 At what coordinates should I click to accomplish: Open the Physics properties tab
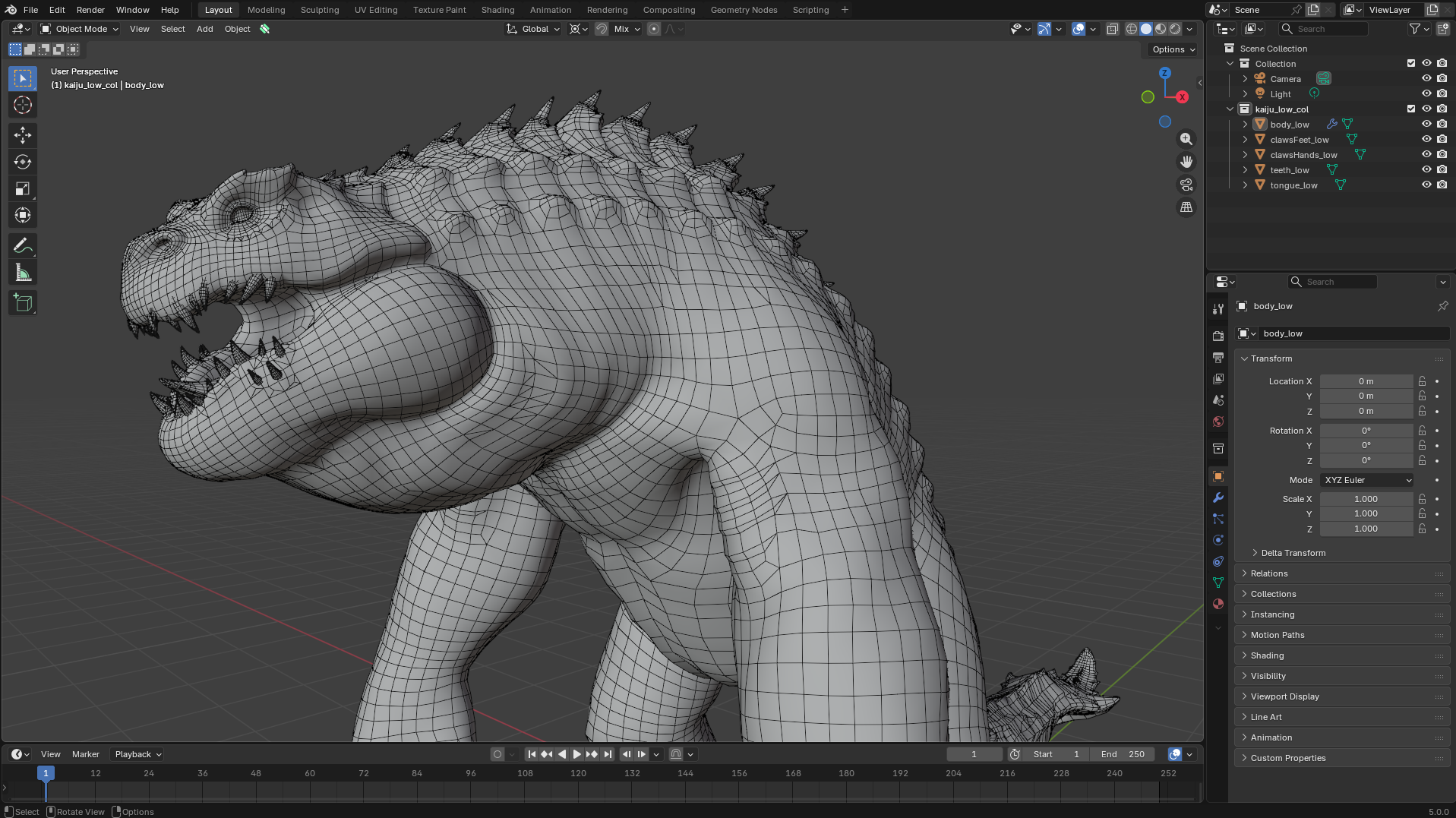click(1218, 540)
